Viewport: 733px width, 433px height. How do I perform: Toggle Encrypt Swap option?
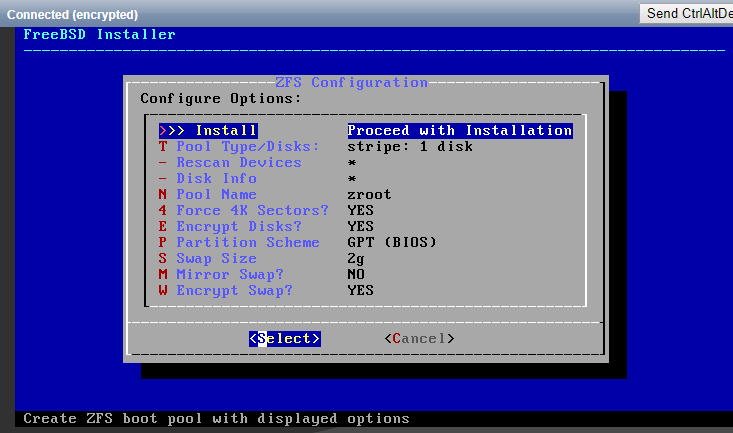click(x=226, y=290)
